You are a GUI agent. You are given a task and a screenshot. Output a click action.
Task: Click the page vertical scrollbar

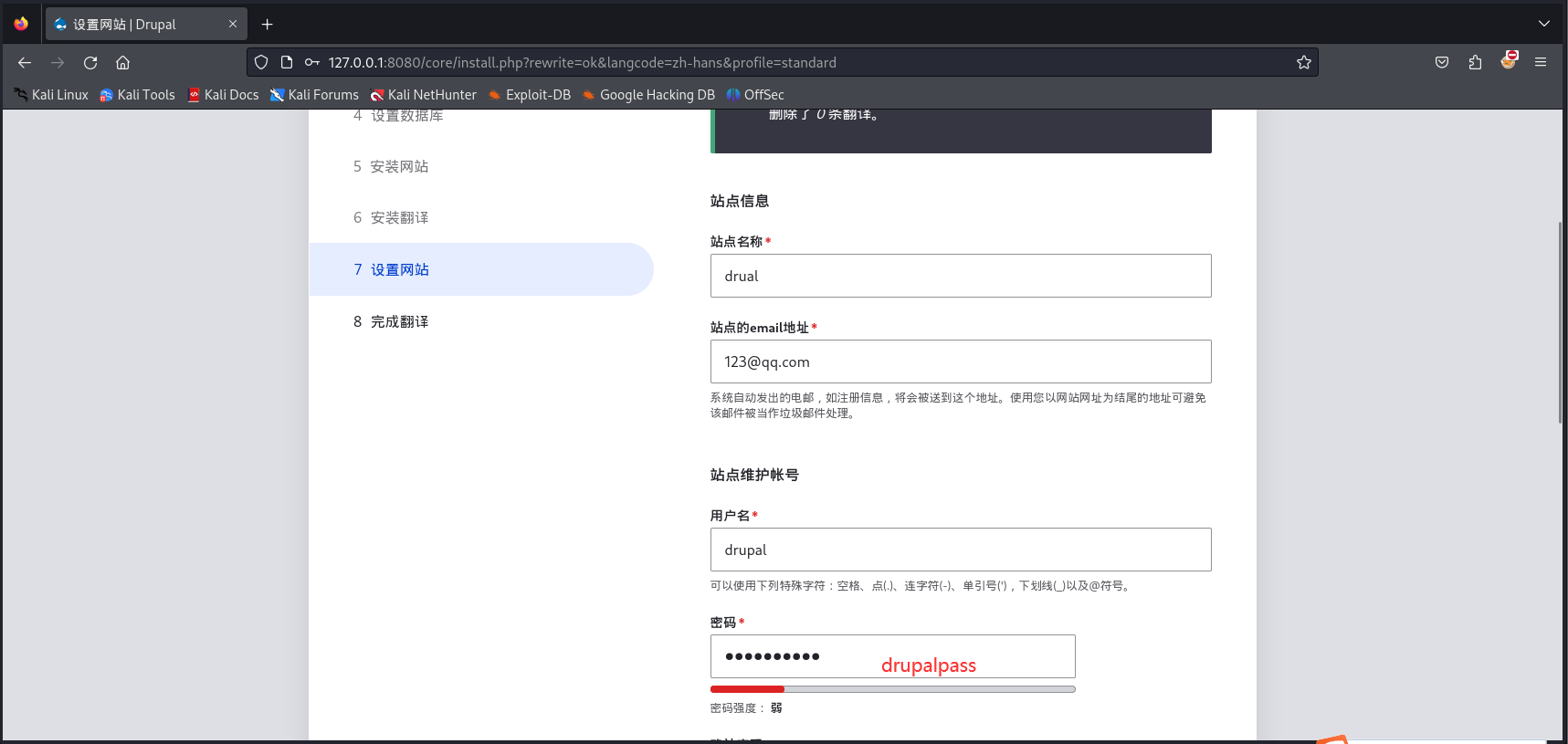click(1560, 322)
